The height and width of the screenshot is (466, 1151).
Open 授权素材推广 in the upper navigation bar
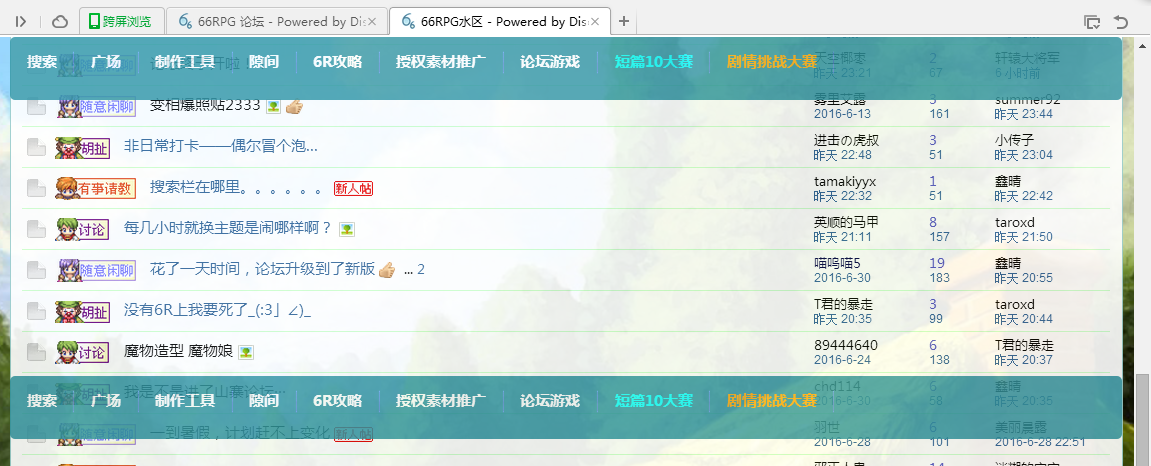click(441, 62)
